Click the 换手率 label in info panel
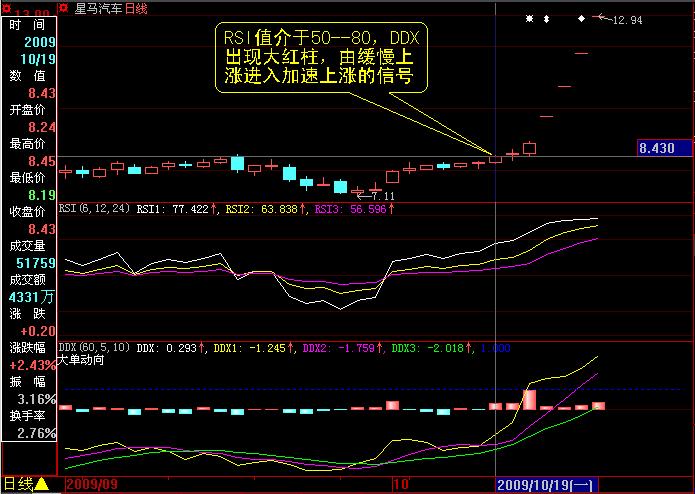The width and height of the screenshot is (695, 494). tap(27, 416)
